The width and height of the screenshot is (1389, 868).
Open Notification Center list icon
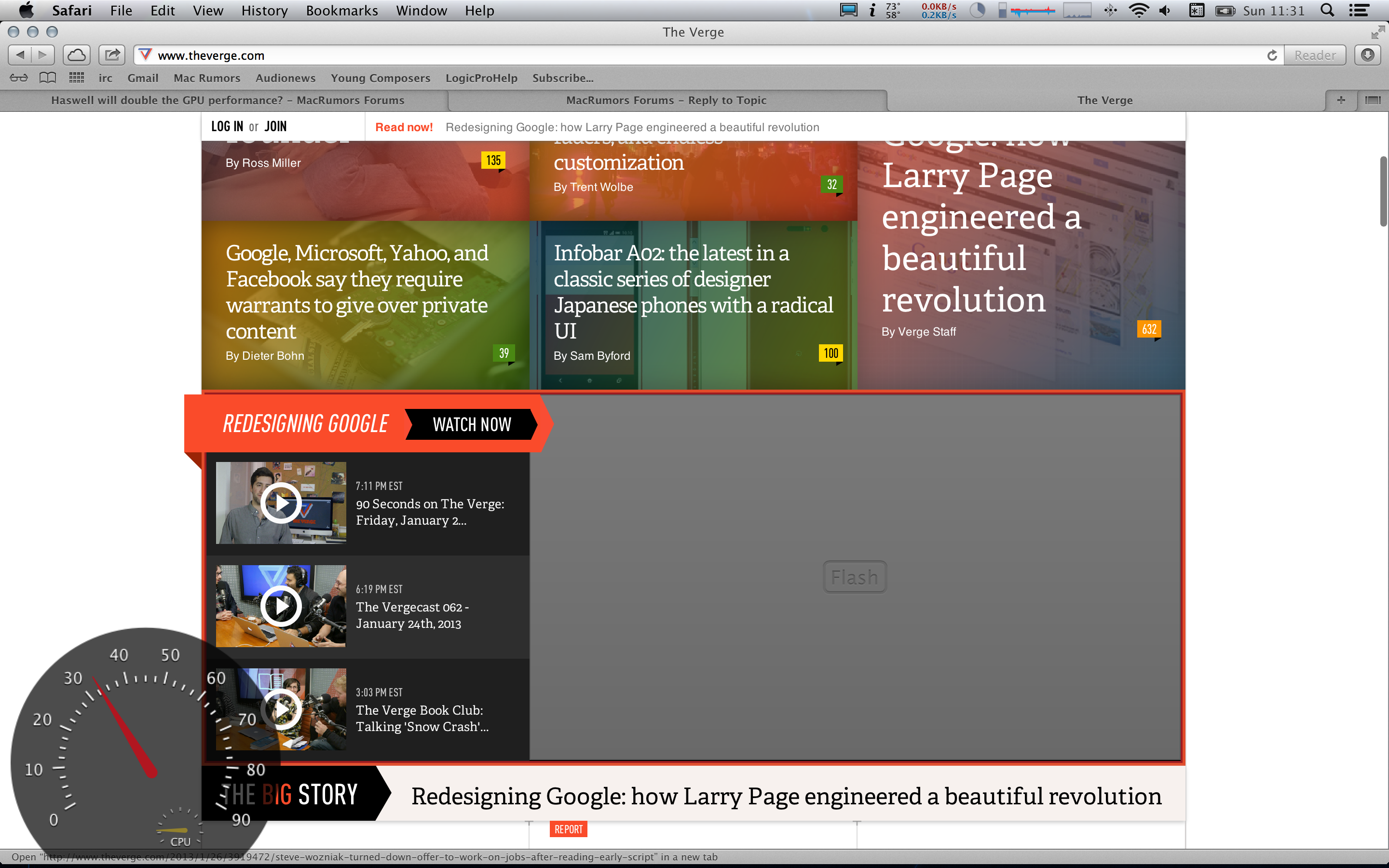point(1359,10)
